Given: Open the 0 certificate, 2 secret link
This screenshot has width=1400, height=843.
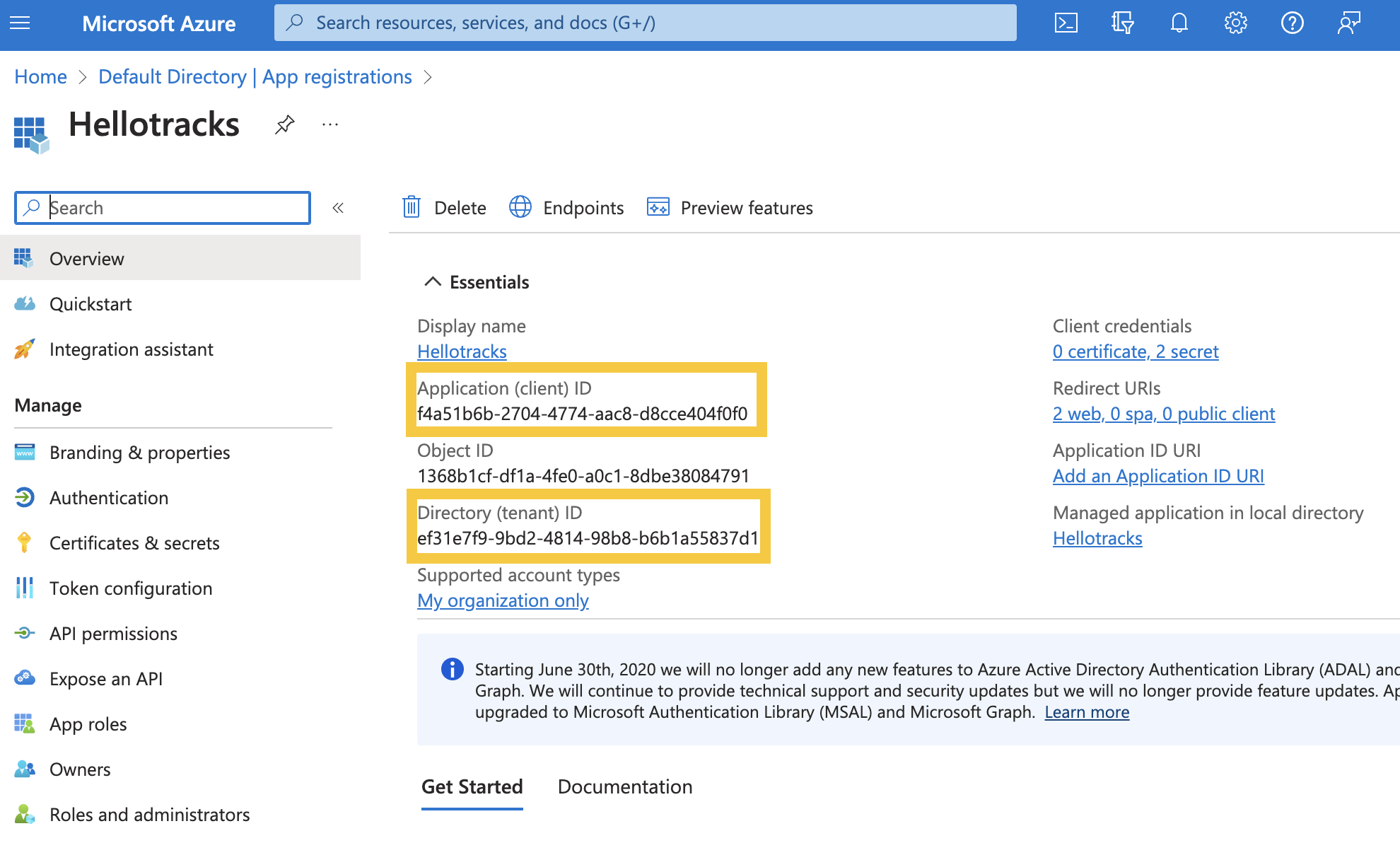Looking at the screenshot, I should tap(1136, 351).
